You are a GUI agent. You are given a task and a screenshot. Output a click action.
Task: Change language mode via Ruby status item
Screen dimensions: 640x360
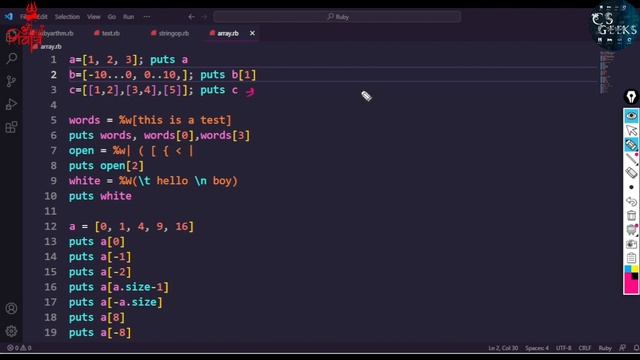click(x=605, y=348)
